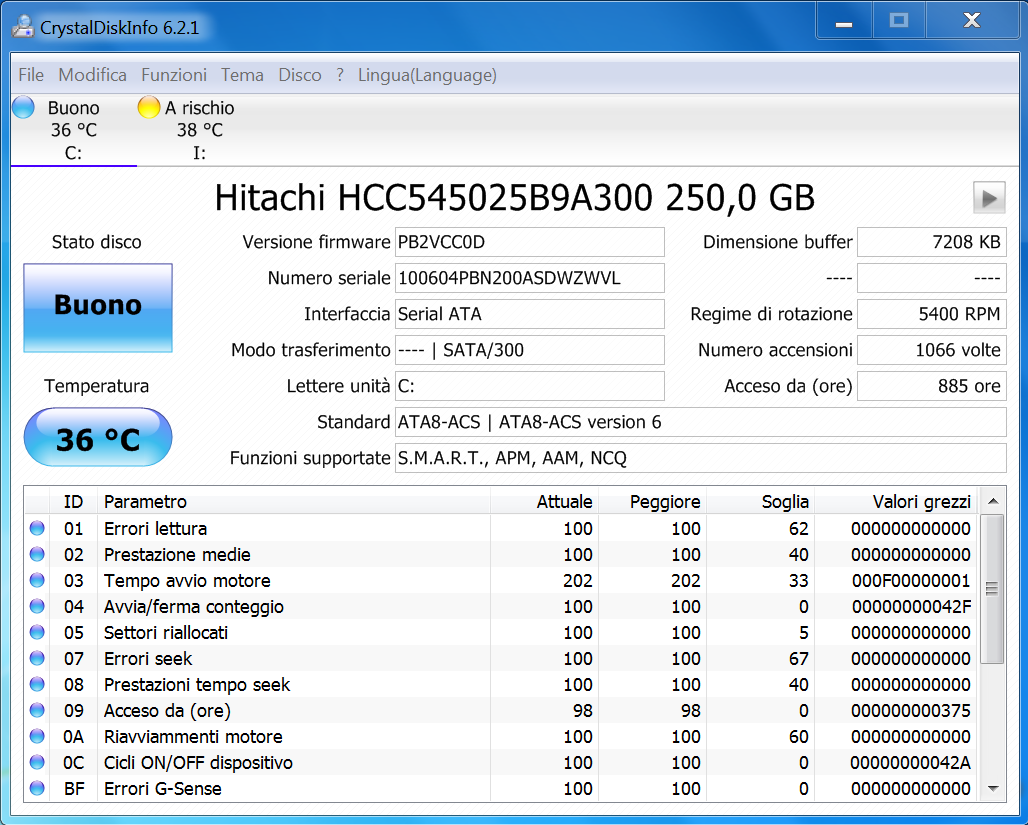The width and height of the screenshot is (1028, 825).
Task: Switch to drive I: disk tab
Action: 199,130
